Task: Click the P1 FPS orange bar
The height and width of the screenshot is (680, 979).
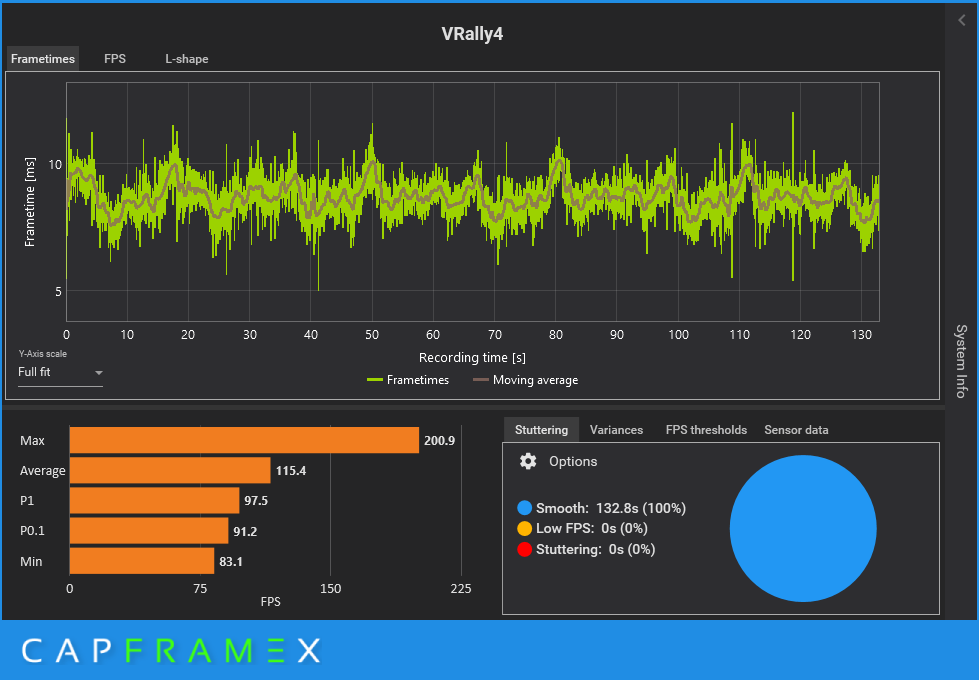Action: (154, 500)
